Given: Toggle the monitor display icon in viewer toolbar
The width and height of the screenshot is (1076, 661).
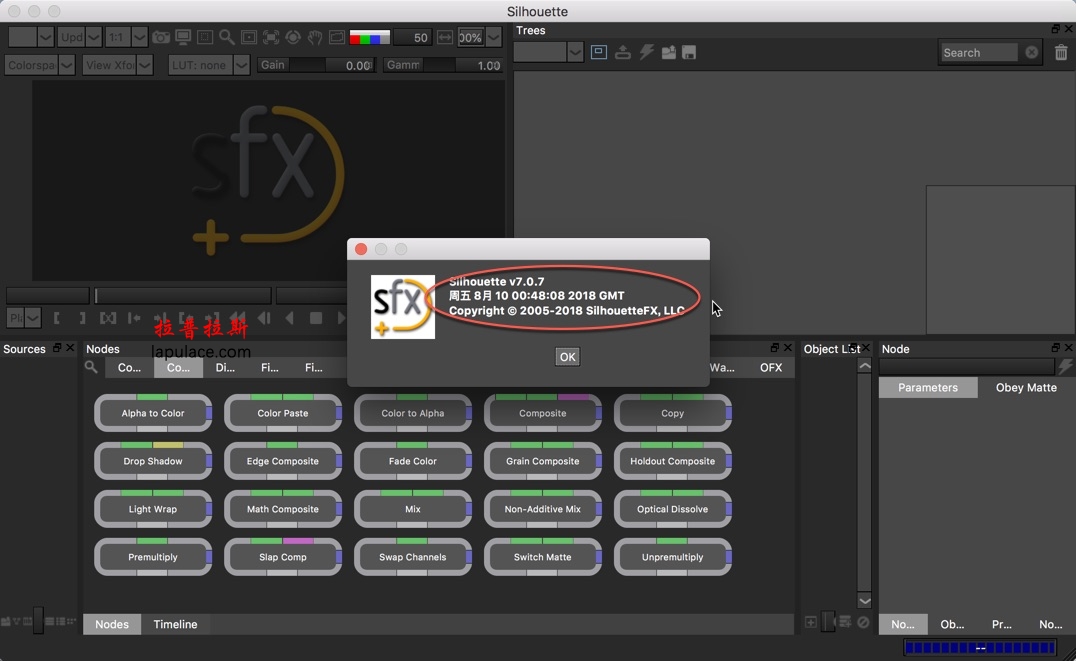Looking at the screenshot, I should point(183,37).
